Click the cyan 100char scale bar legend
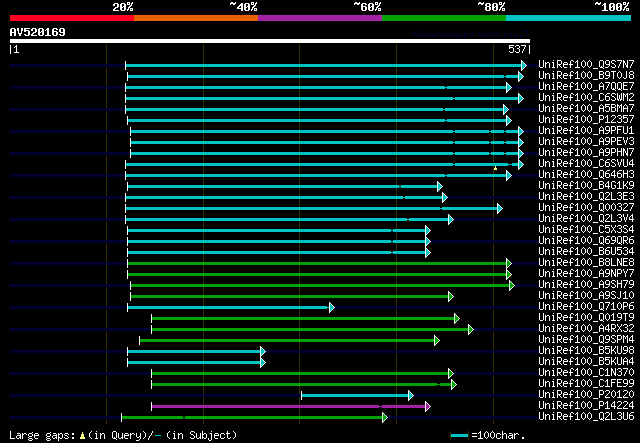 coord(460,436)
